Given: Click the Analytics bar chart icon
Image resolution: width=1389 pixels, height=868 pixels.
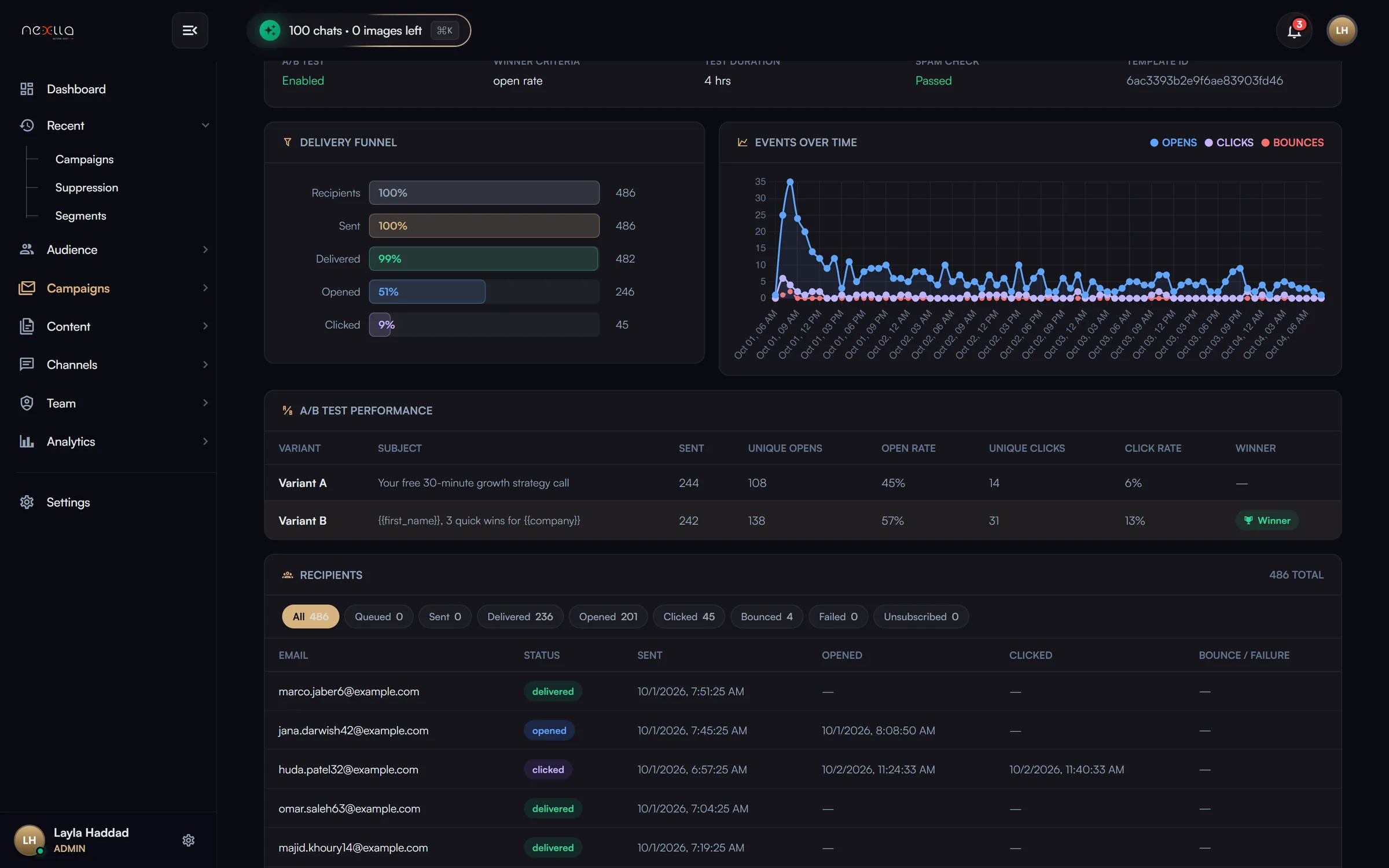Looking at the screenshot, I should pos(27,441).
